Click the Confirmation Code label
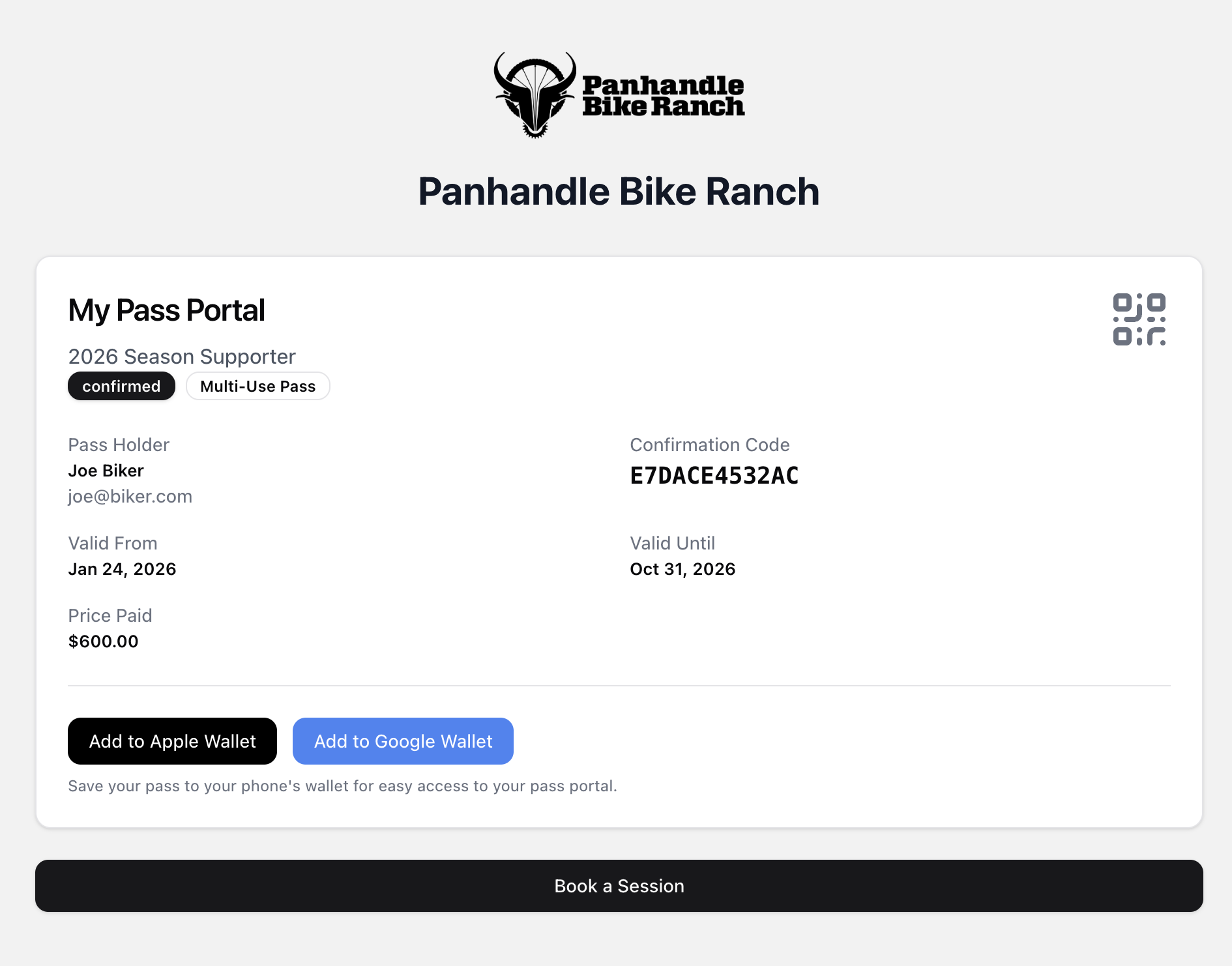Viewport: 1232px width, 966px height. (x=709, y=445)
